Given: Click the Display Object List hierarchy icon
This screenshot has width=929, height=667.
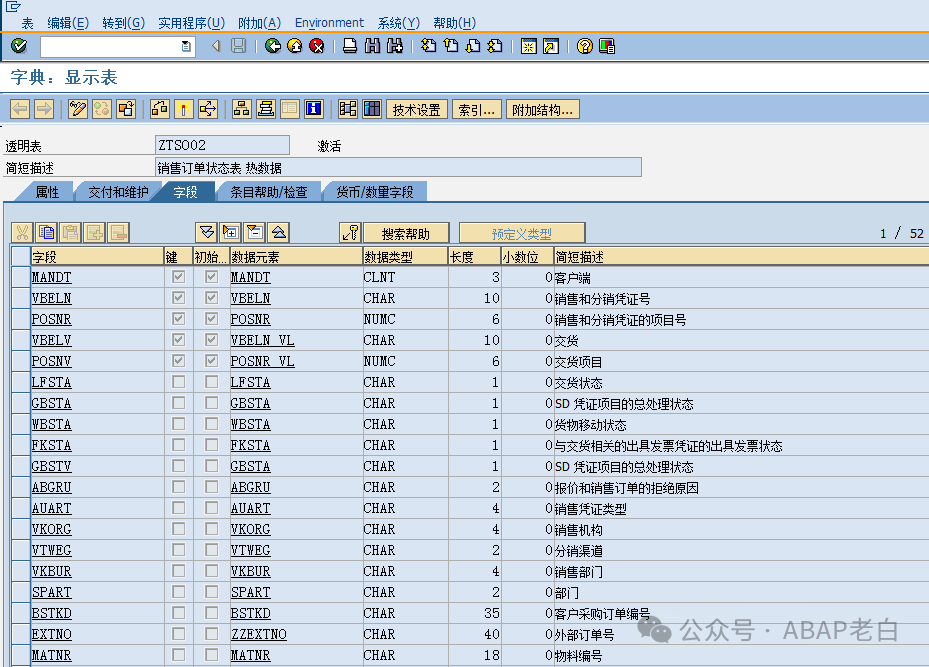Looking at the screenshot, I should pos(241,109).
